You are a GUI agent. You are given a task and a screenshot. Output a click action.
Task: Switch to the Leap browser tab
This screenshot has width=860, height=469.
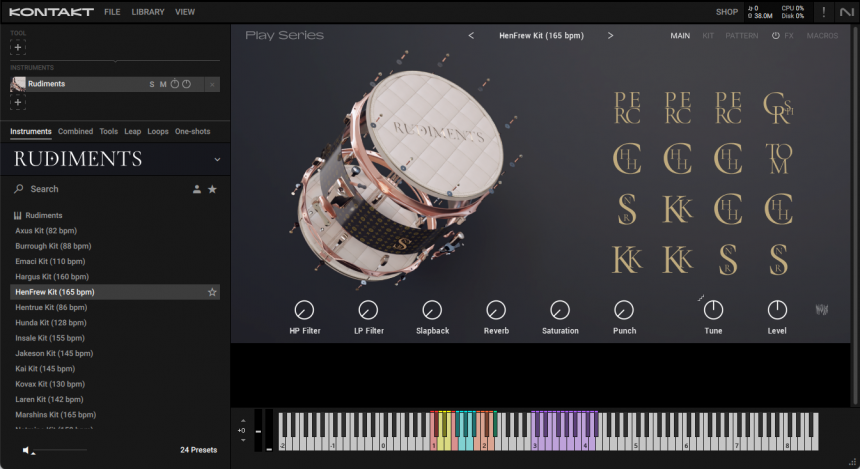(x=132, y=131)
